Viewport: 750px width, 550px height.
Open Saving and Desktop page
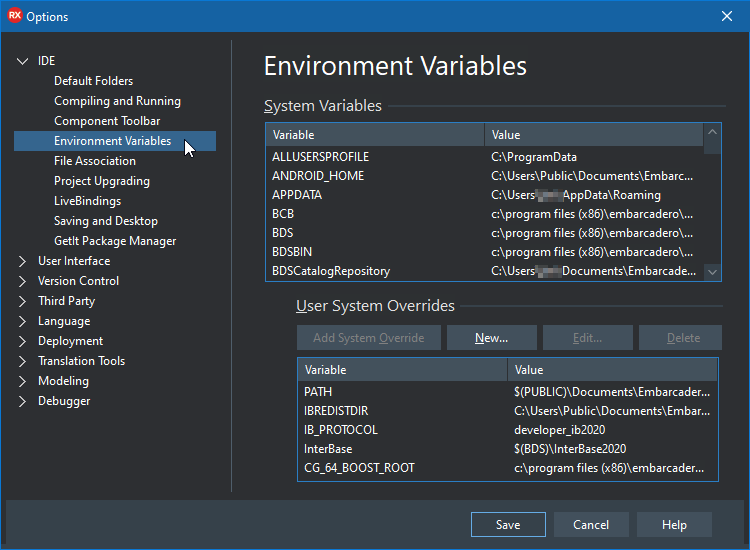(106, 221)
